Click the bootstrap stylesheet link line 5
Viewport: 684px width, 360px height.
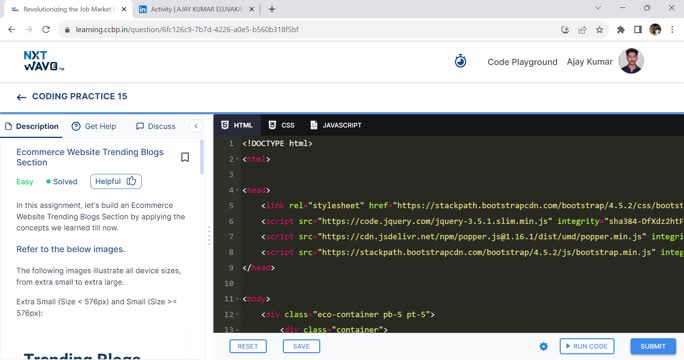tap(472, 206)
